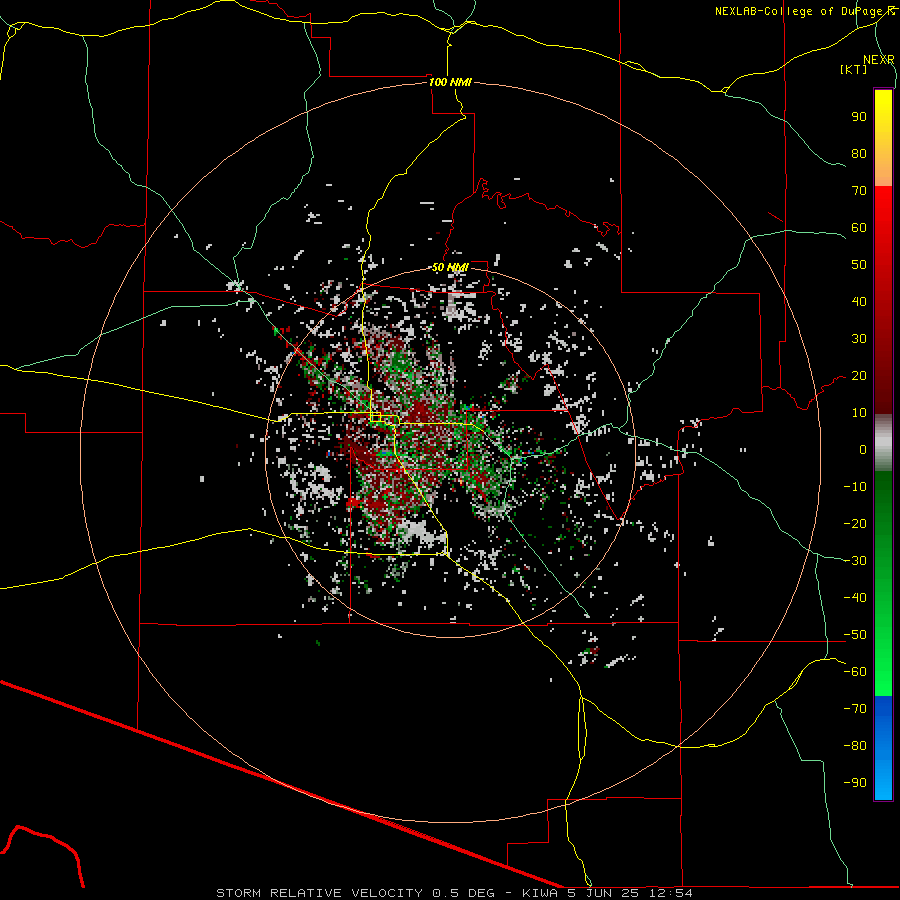Viewport: 900px width, 900px height.
Task: Click the NEXR label above the legend
Action: click(878, 59)
